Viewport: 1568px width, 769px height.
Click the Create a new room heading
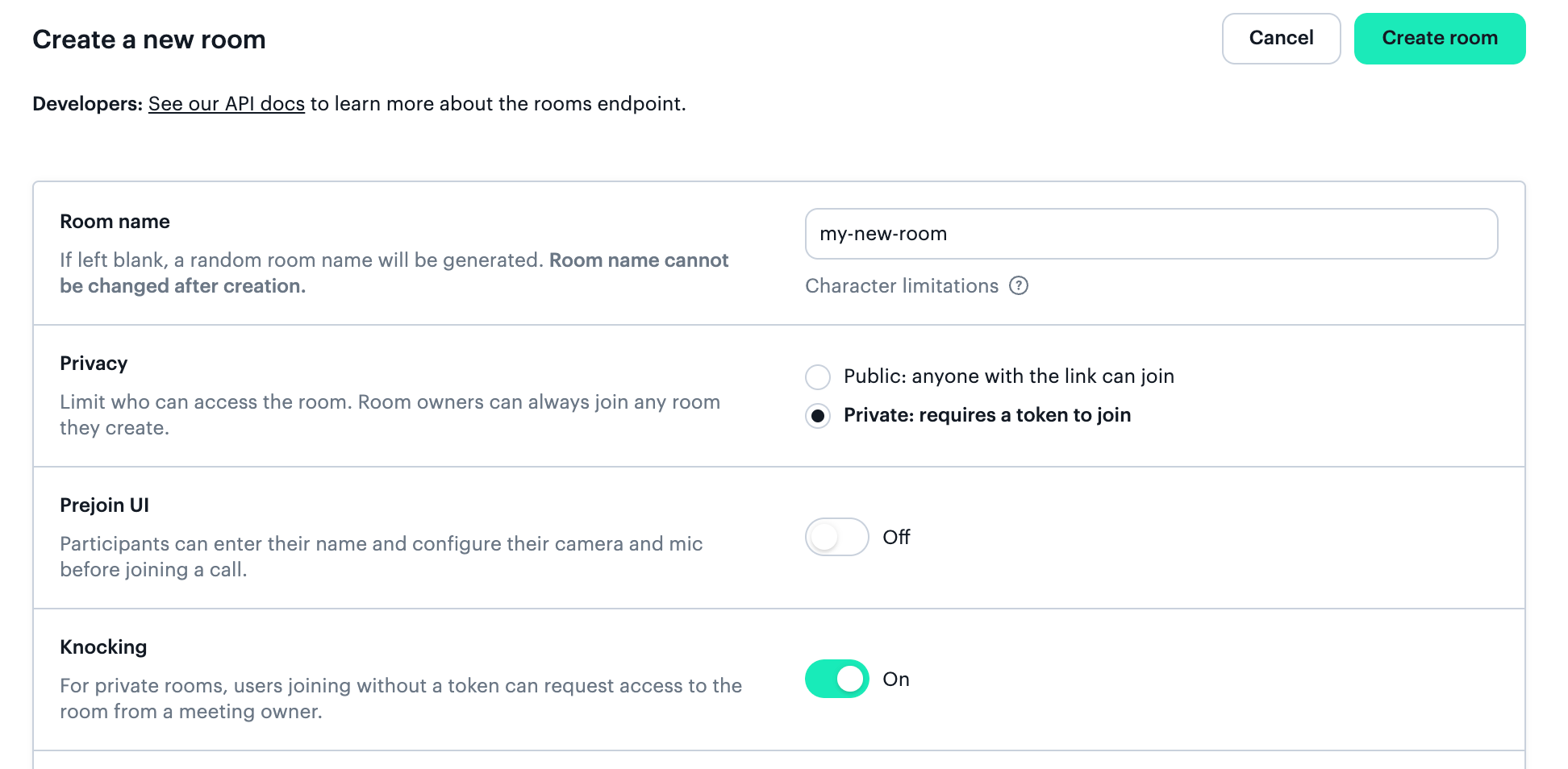click(149, 39)
